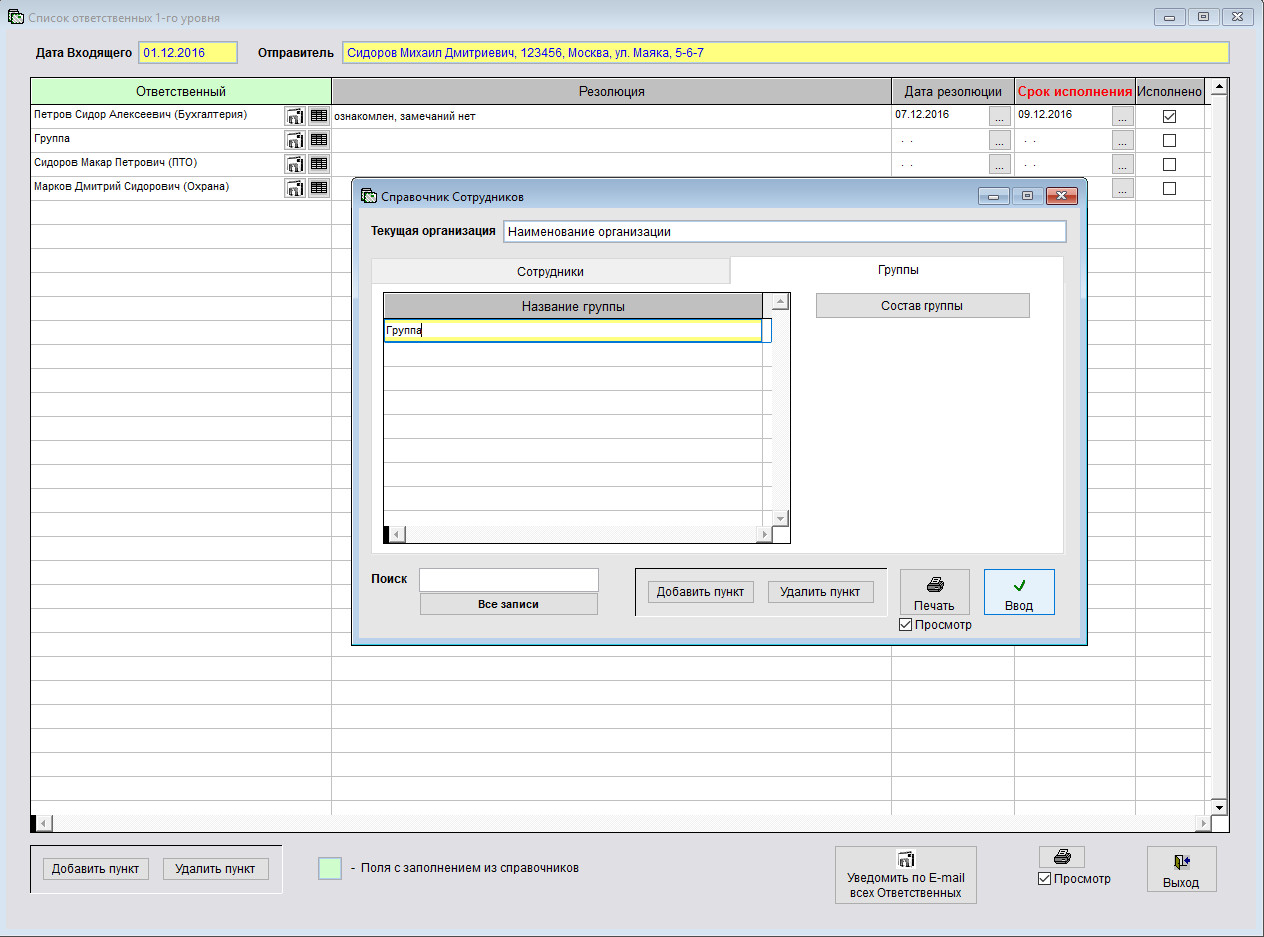Open the Дата резолюции picker for 07.12.2016
This screenshot has width=1264, height=937.
(x=1000, y=116)
